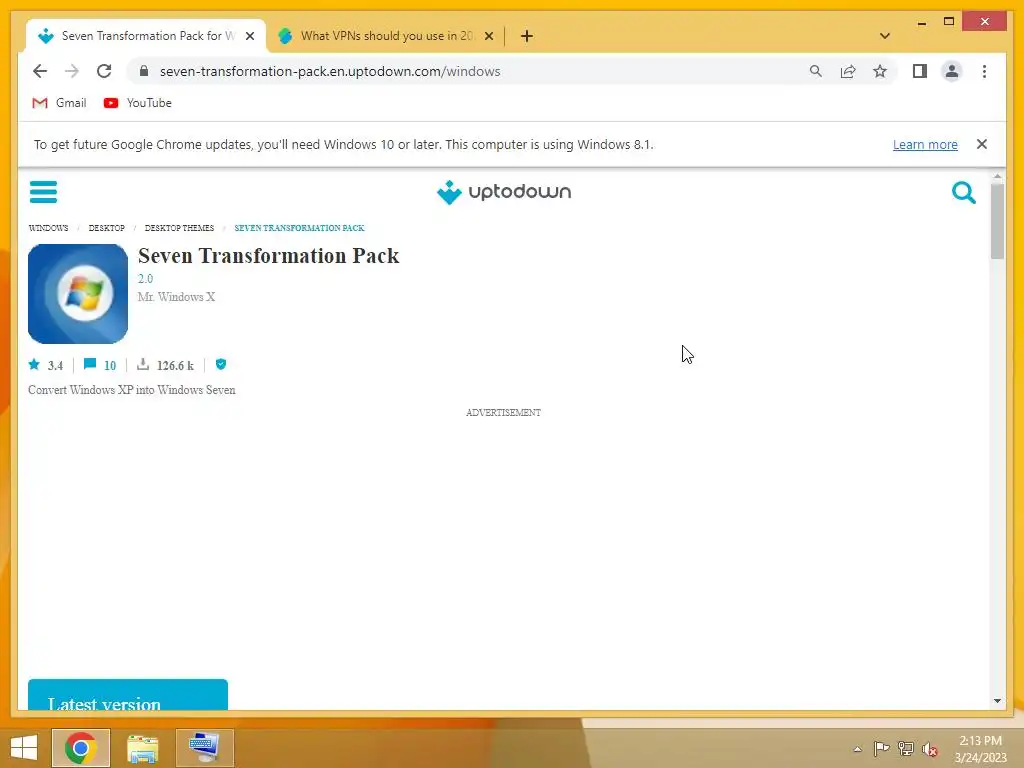The height and width of the screenshot is (768, 1024).
Task: Open a new browser tab
Action: pyautogui.click(x=527, y=36)
